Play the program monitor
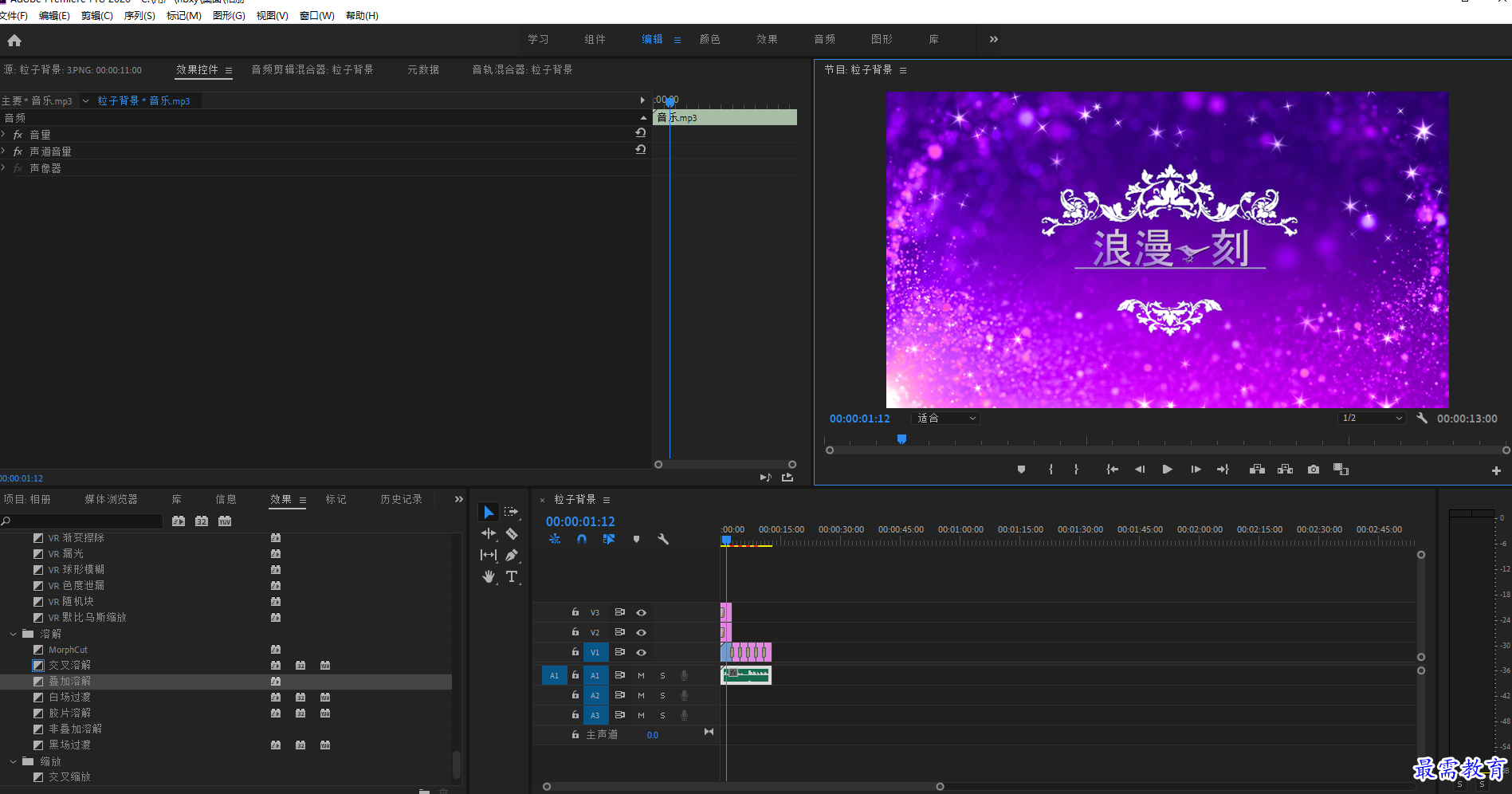The height and width of the screenshot is (794, 1512). coord(1167,470)
